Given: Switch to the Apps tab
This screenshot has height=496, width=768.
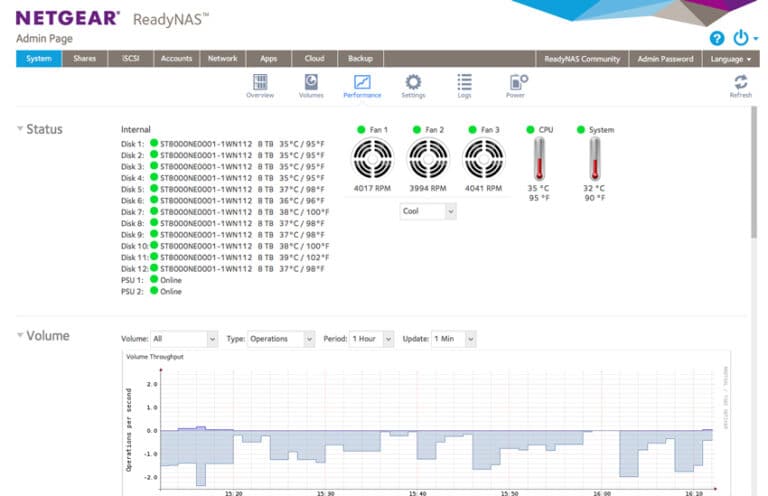Looking at the screenshot, I should tap(268, 59).
